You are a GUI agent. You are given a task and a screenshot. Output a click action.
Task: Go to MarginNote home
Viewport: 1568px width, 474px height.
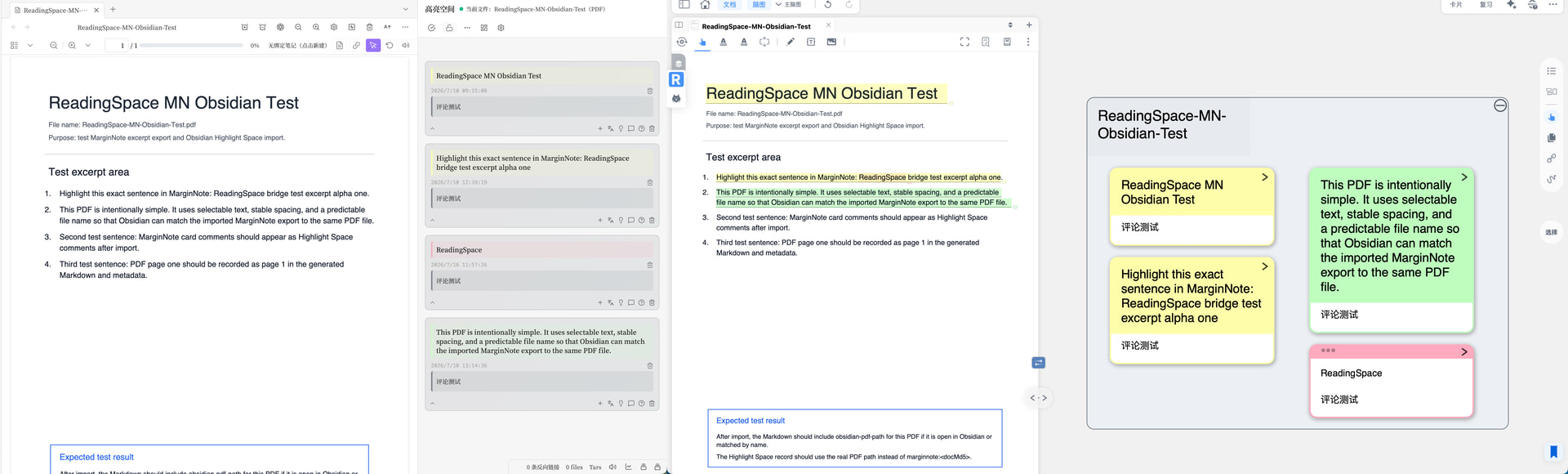click(705, 5)
